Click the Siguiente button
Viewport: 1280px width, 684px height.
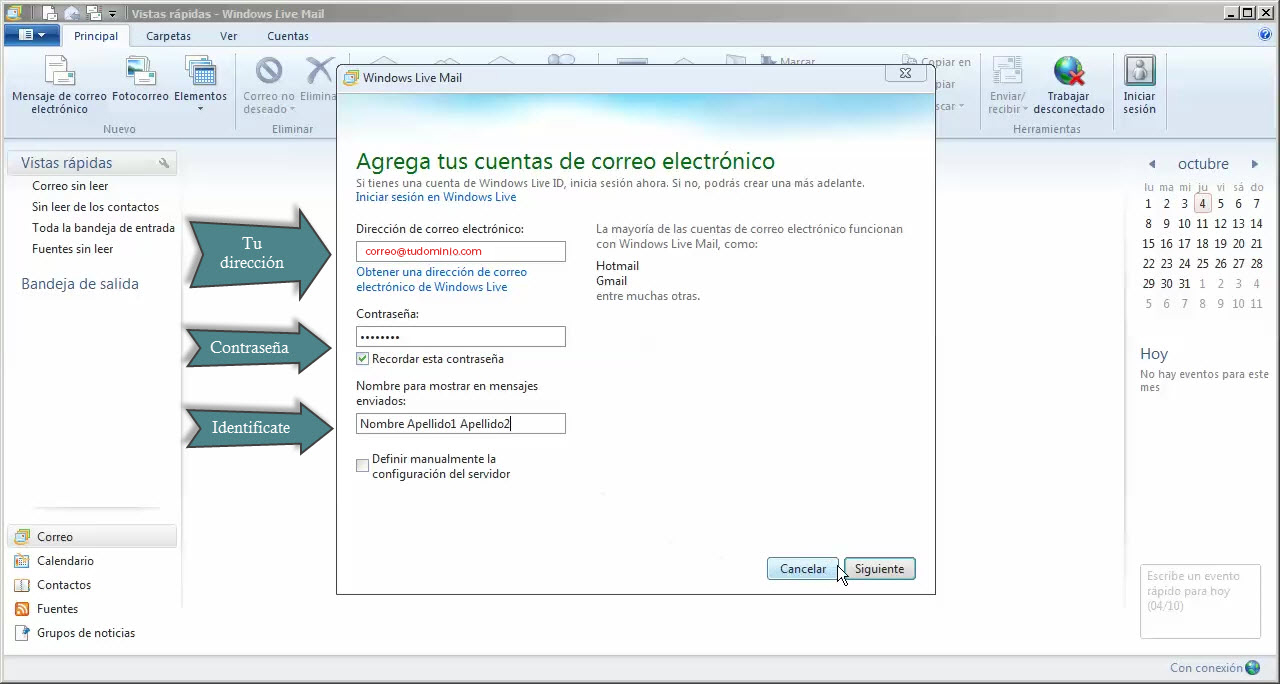pos(880,569)
